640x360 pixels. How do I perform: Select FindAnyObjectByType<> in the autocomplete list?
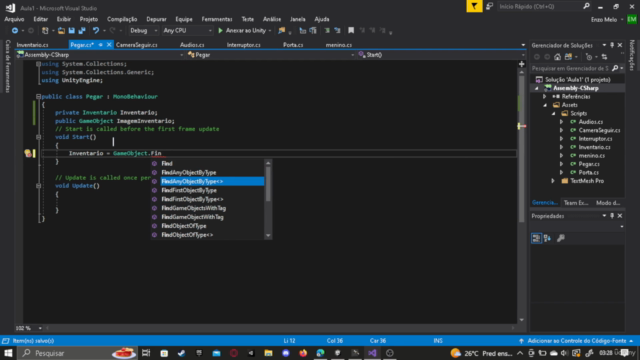click(212, 181)
